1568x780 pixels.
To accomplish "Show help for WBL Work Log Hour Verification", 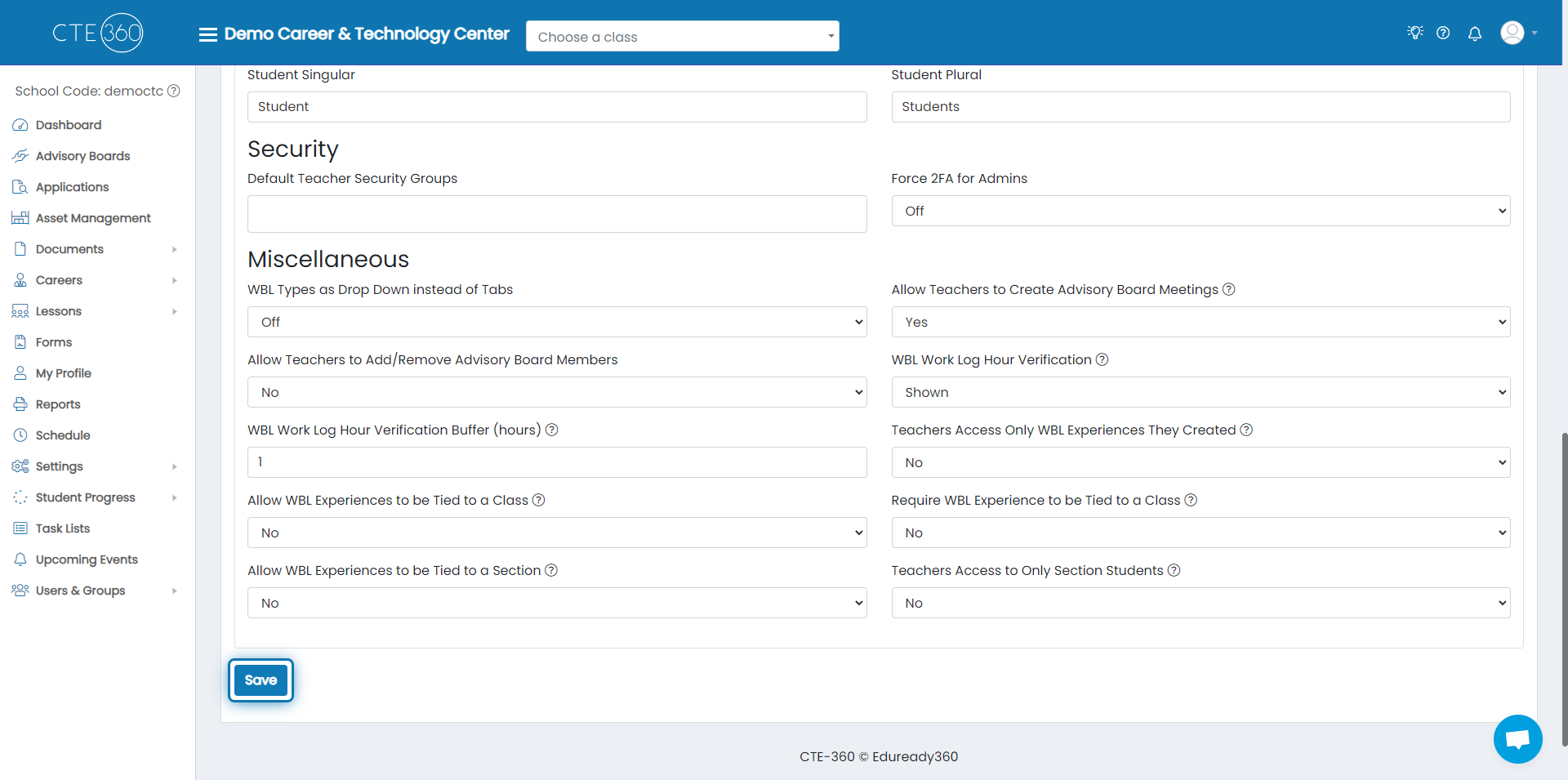I will tap(1102, 359).
